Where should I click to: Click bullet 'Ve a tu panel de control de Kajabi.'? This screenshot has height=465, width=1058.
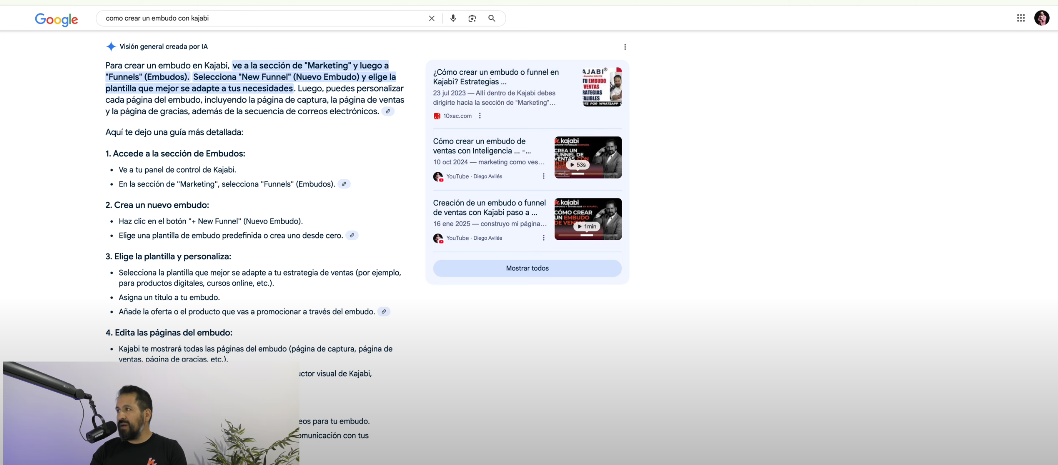click(x=177, y=169)
